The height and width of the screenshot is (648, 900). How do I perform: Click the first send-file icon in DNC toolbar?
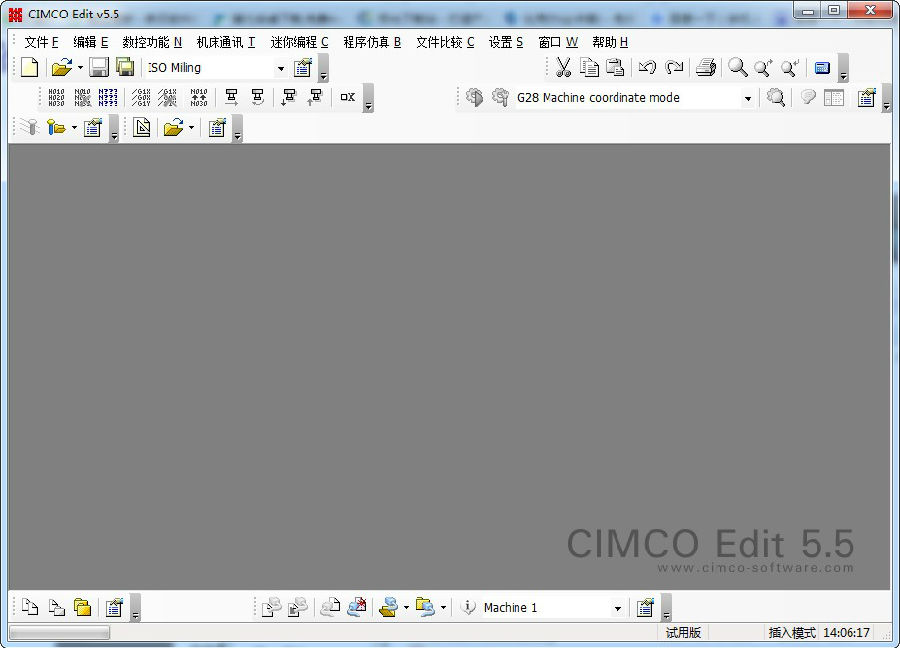271,607
